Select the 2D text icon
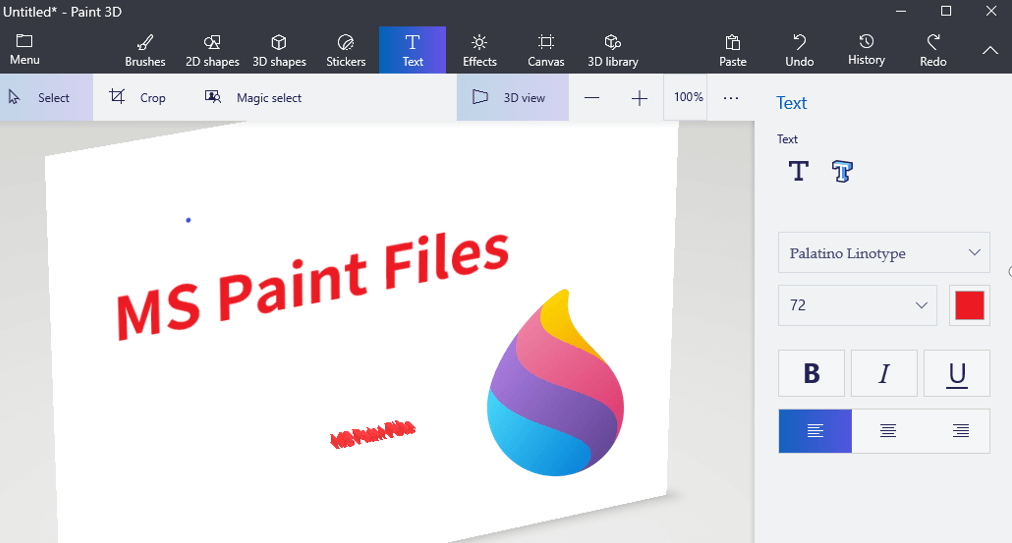 798,172
